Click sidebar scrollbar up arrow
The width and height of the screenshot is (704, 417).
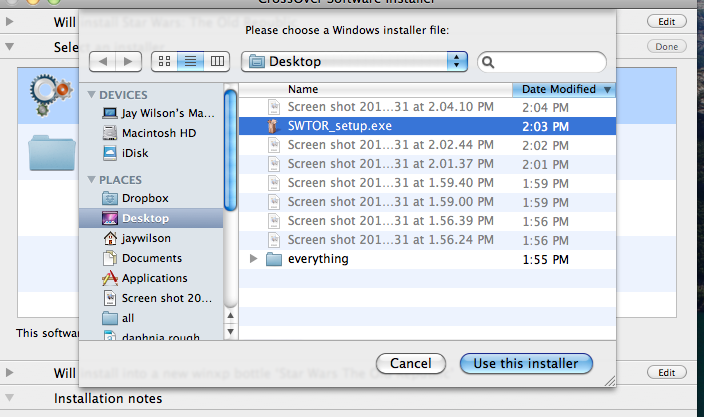pyautogui.click(x=230, y=316)
